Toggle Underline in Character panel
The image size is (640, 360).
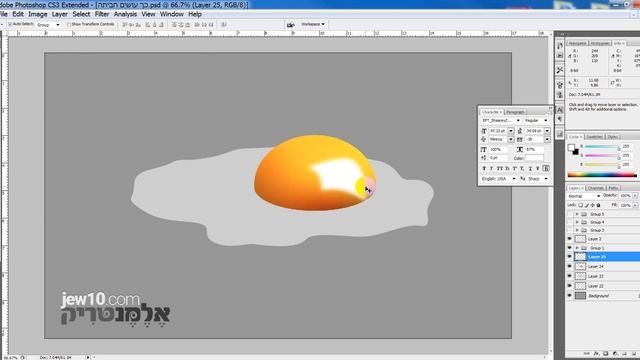[x=530, y=168]
